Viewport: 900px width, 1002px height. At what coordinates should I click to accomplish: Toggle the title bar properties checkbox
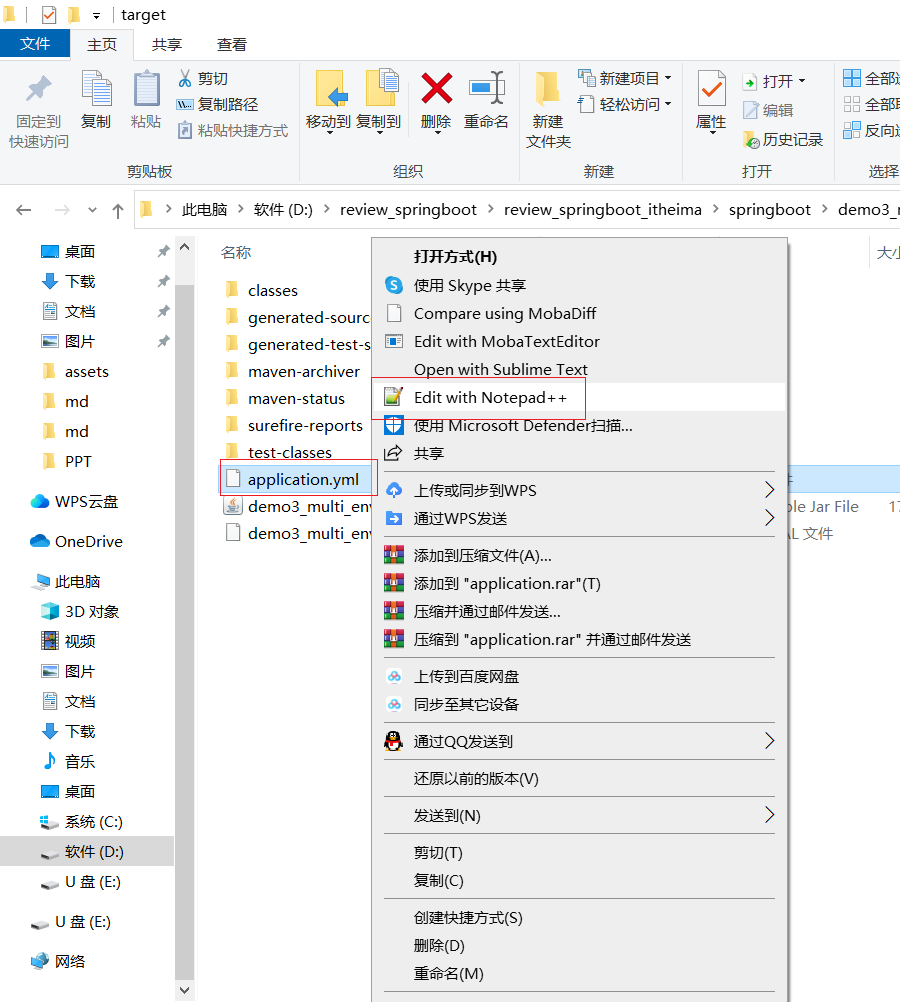[x=49, y=15]
